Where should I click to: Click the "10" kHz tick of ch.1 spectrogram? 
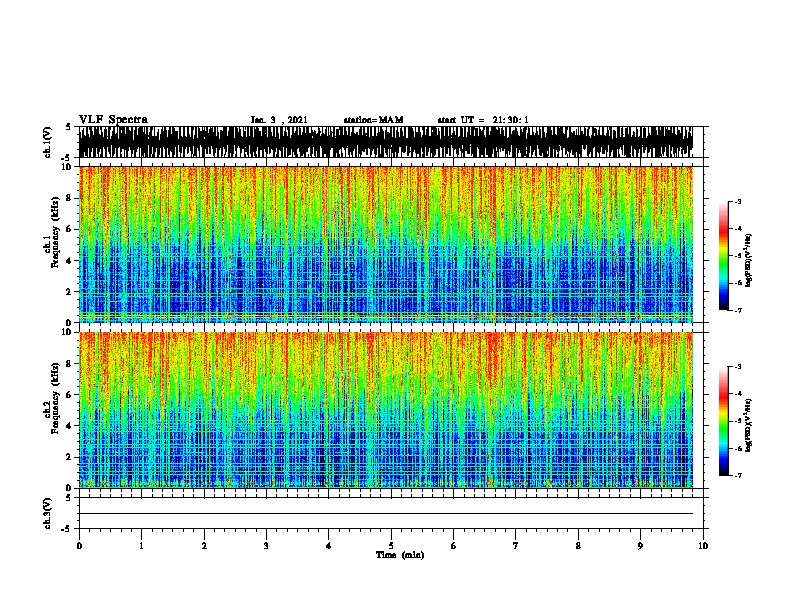tap(67, 167)
